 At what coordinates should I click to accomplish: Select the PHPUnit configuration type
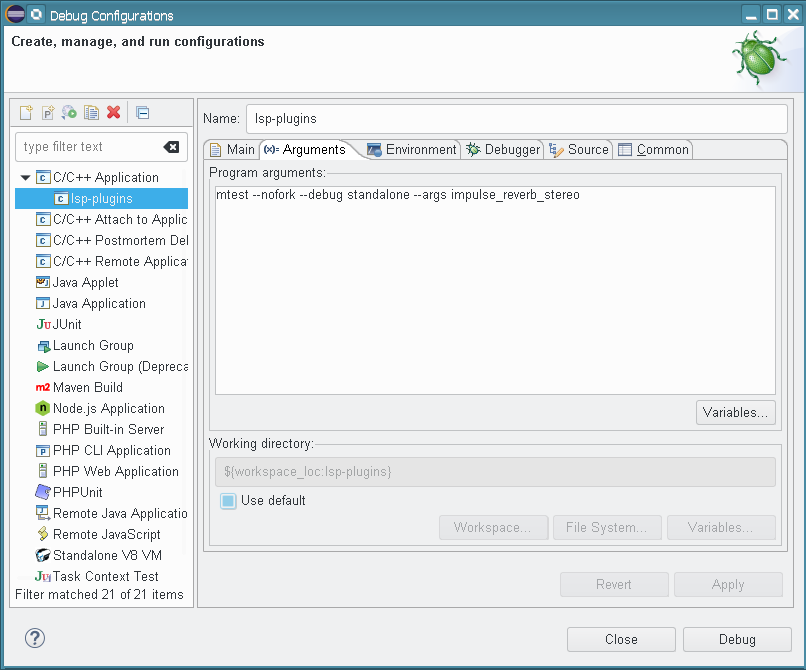tap(77, 493)
